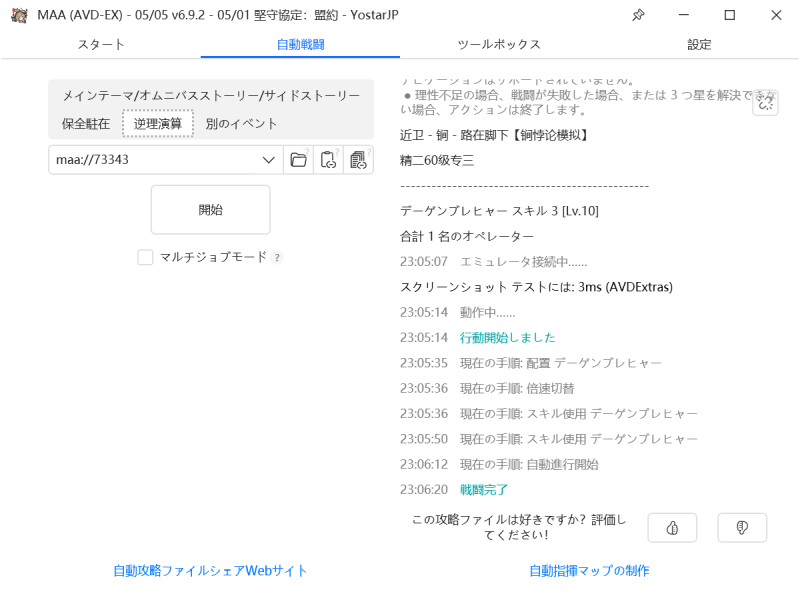Click the MAA app icon in title bar
This screenshot has width=800, height=600.
point(19,15)
